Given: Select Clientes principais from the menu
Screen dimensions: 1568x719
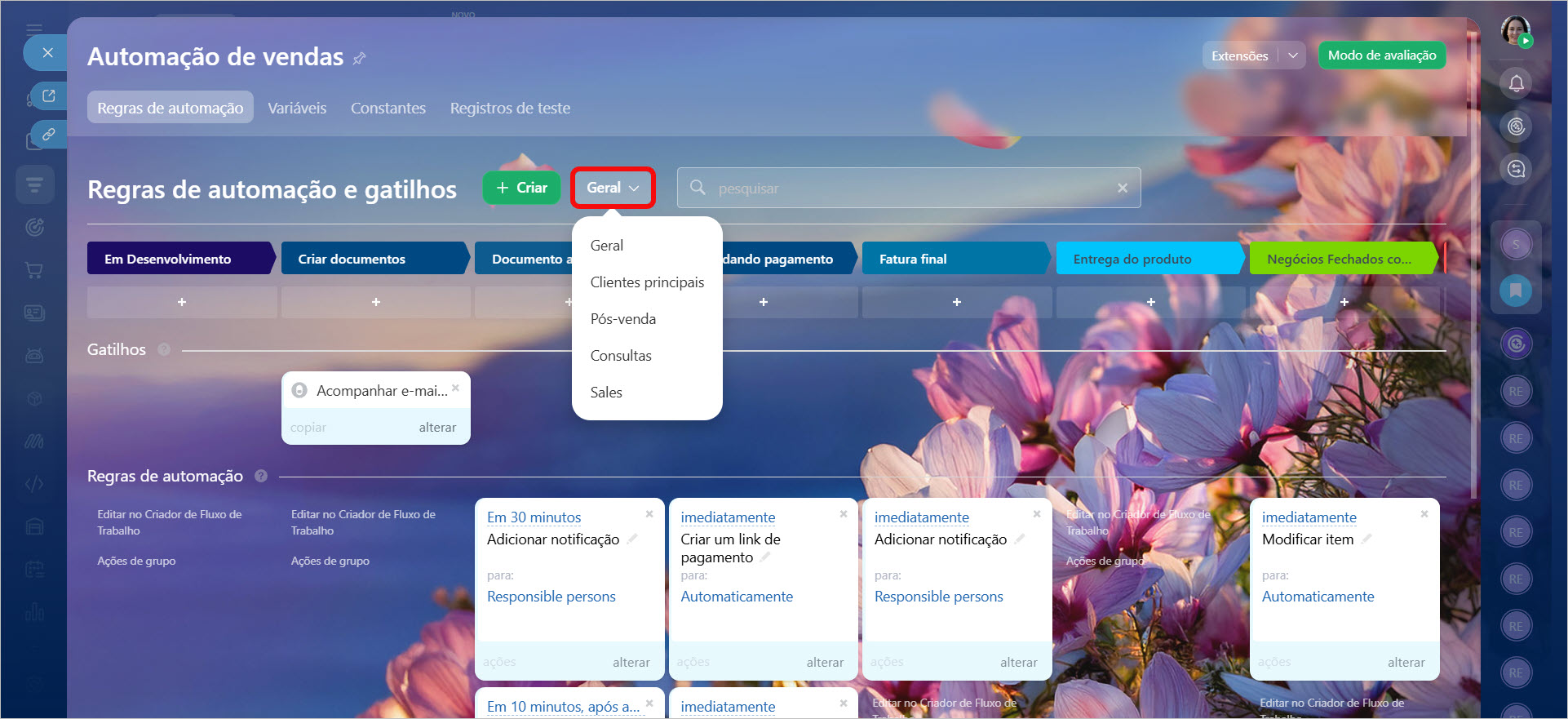Looking at the screenshot, I should 647,282.
